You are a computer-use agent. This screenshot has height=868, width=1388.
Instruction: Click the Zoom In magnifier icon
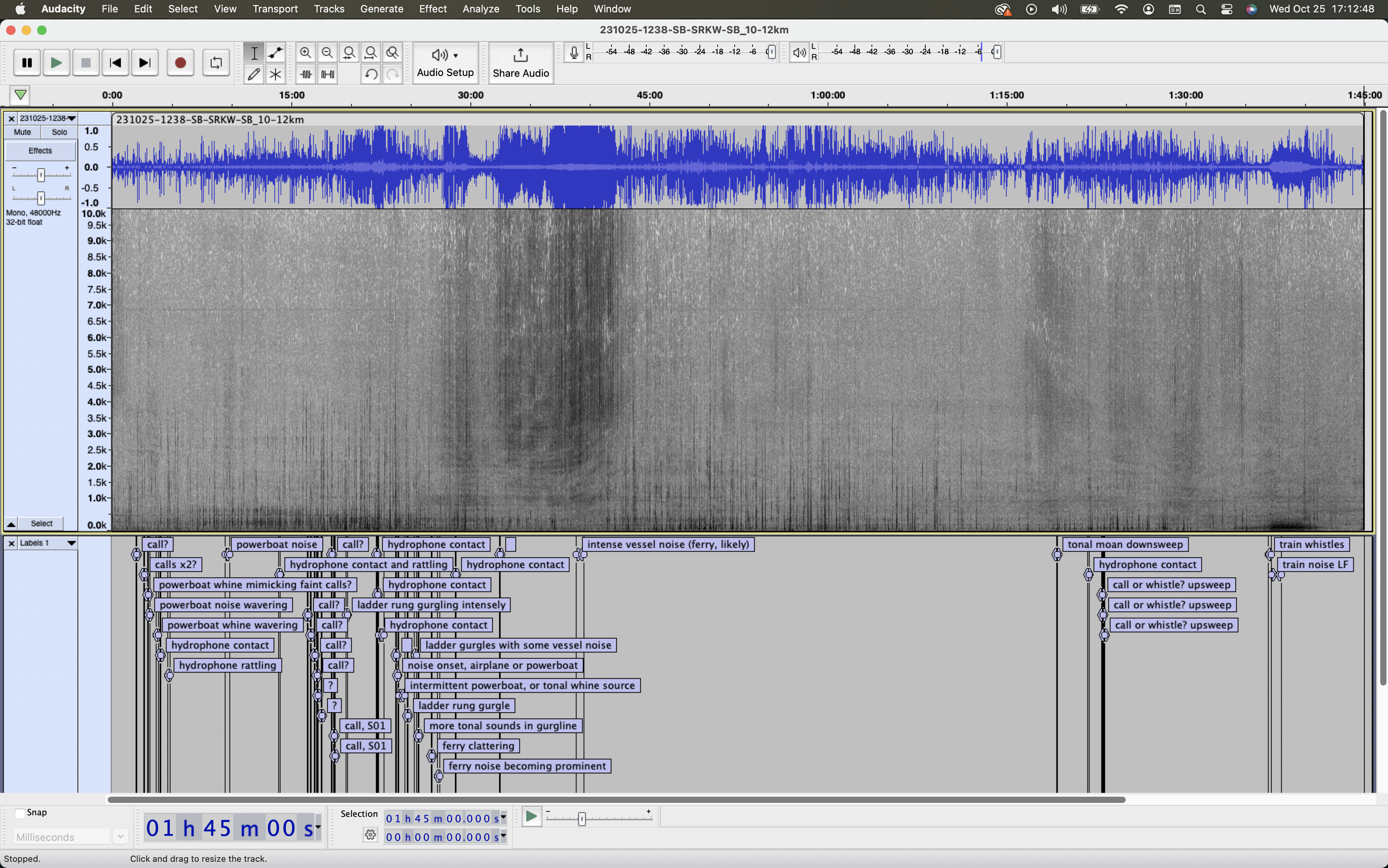pos(306,53)
